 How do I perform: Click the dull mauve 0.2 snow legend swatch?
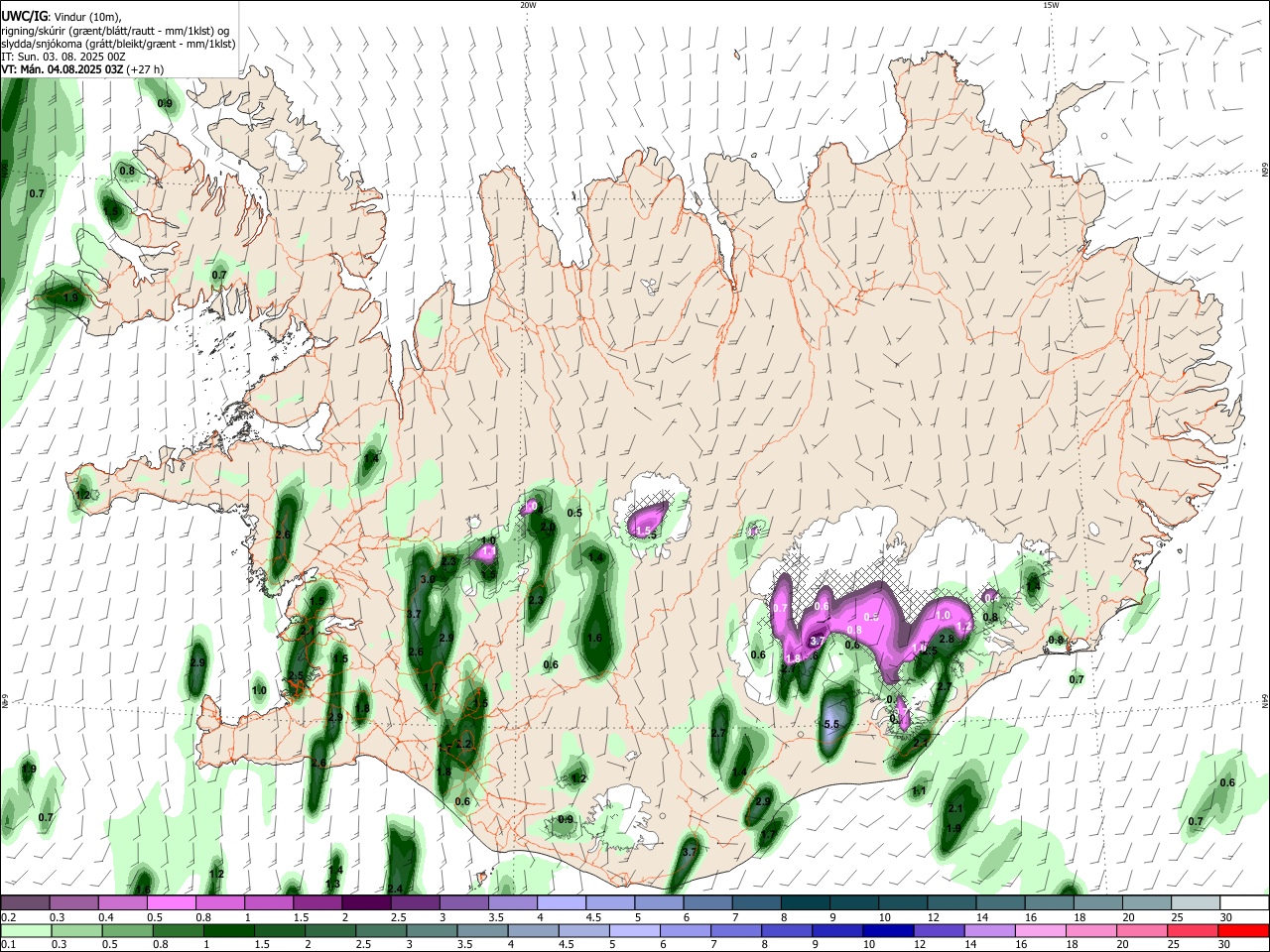click(25, 903)
